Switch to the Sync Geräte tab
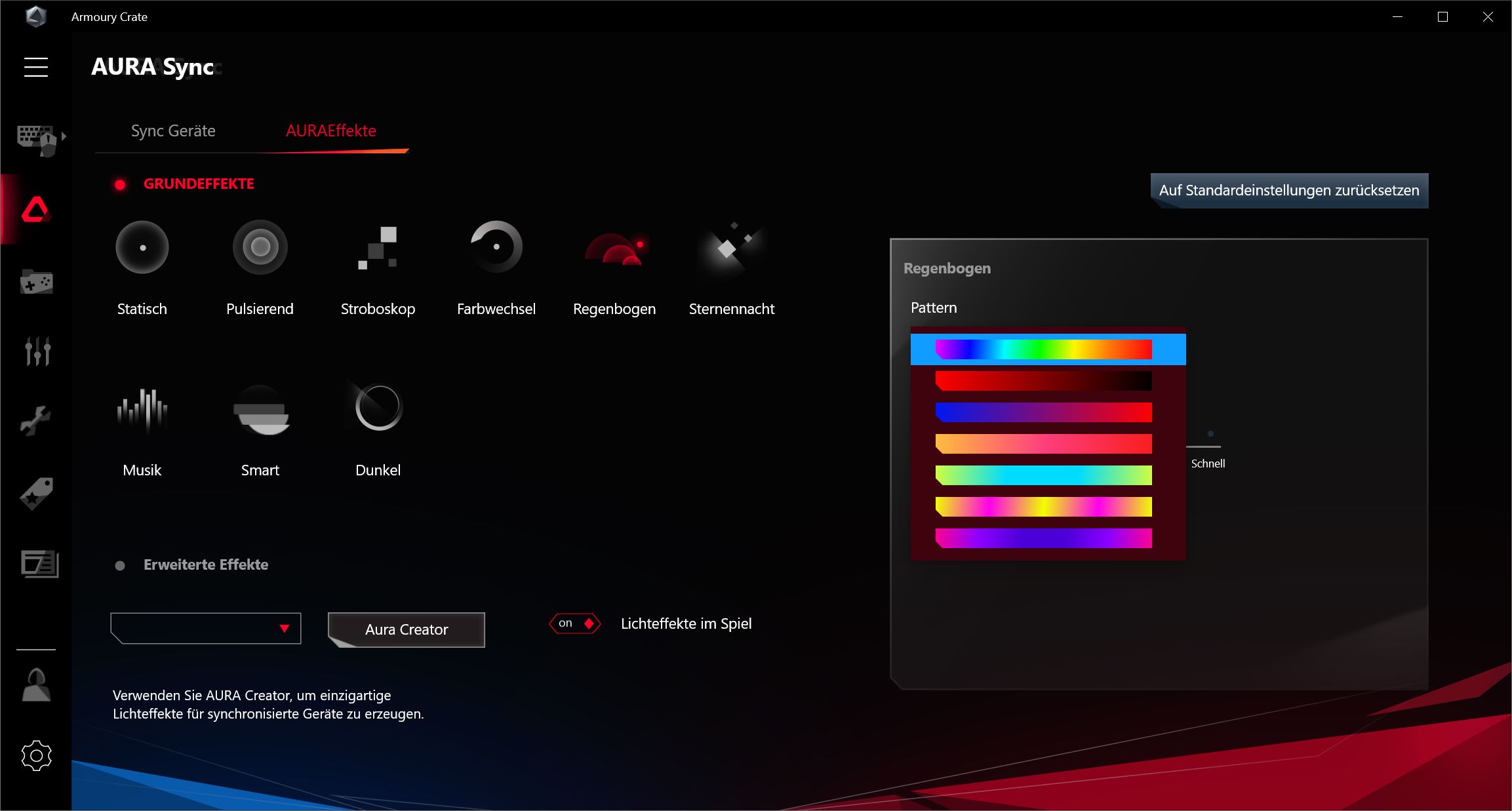Image resolution: width=1512 pixels, height=811 pixels. [x=173, y=131]
